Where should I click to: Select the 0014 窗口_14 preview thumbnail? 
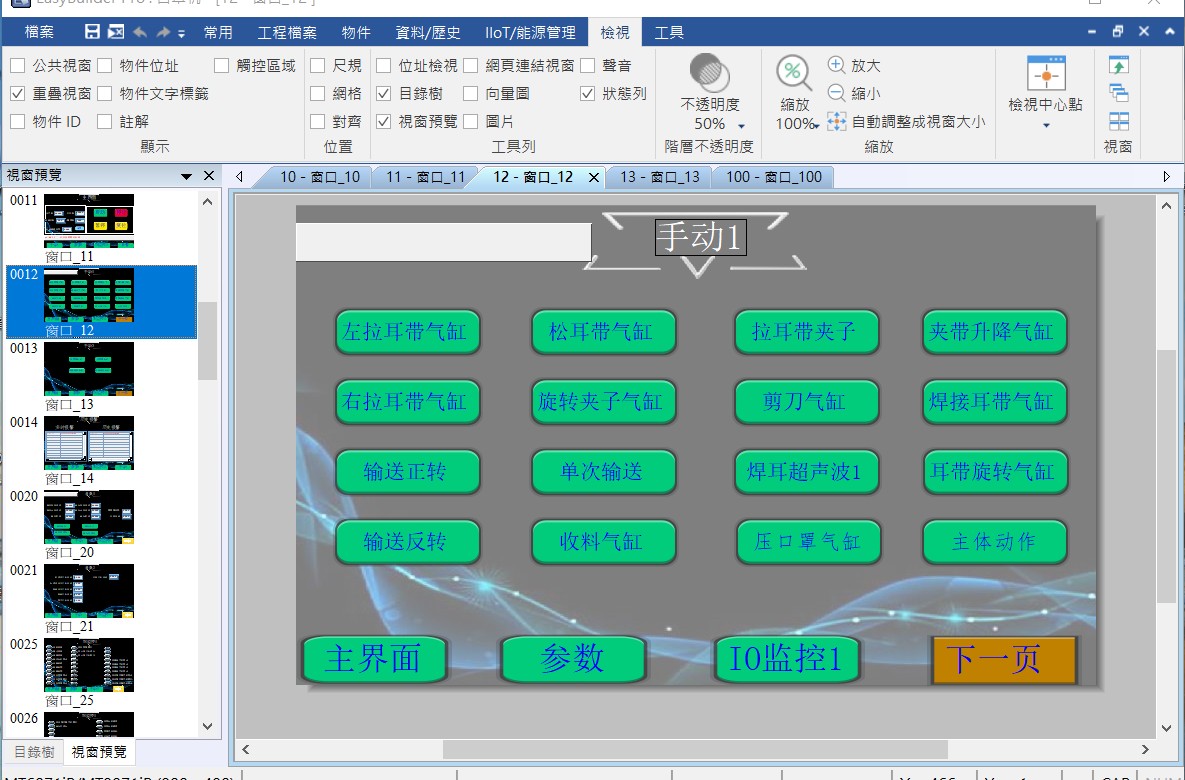coord(89,443)
